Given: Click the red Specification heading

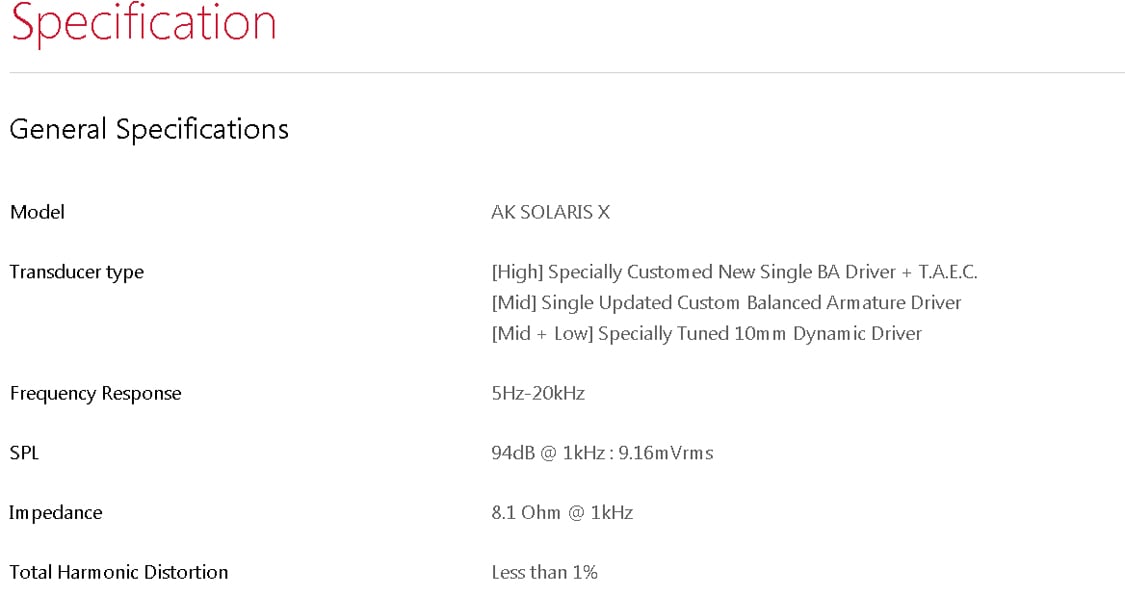Looking at the screenshot, I should coord(143,24).
